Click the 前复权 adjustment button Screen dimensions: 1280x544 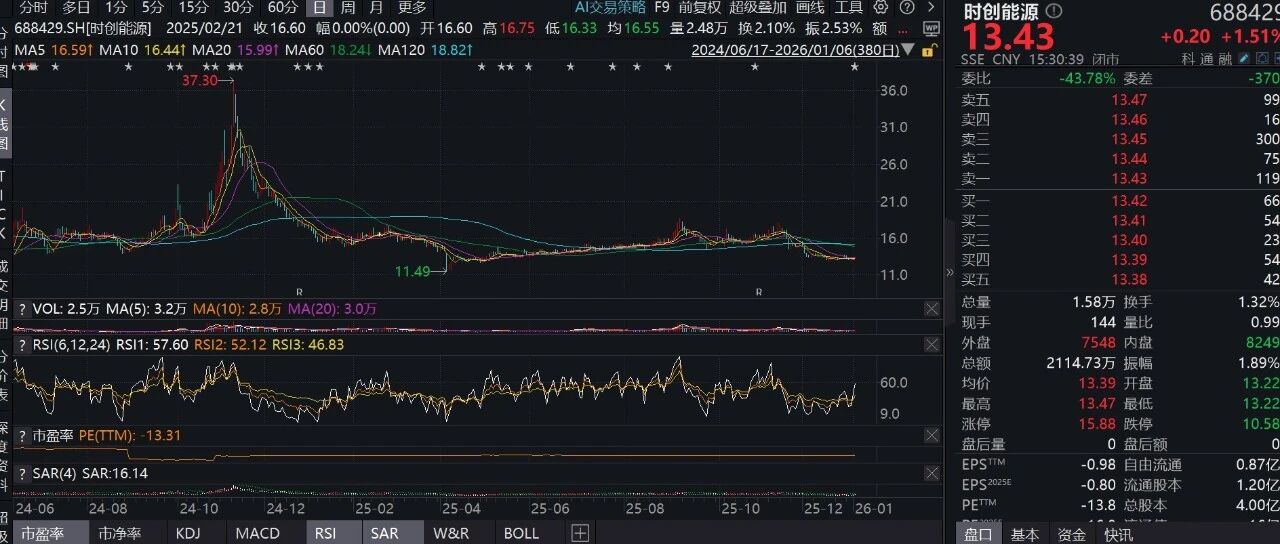(700, 7)
